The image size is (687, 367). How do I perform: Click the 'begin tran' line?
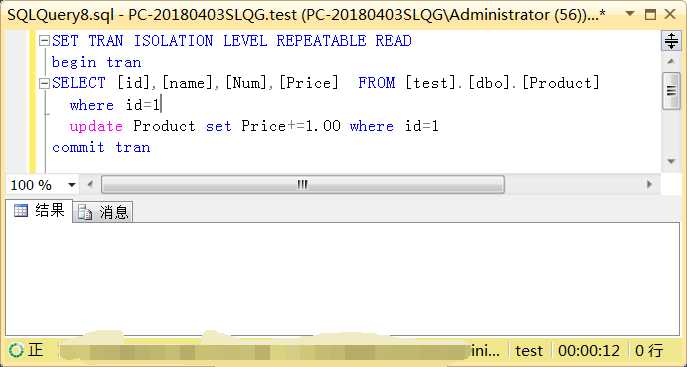tap(97, 62)
